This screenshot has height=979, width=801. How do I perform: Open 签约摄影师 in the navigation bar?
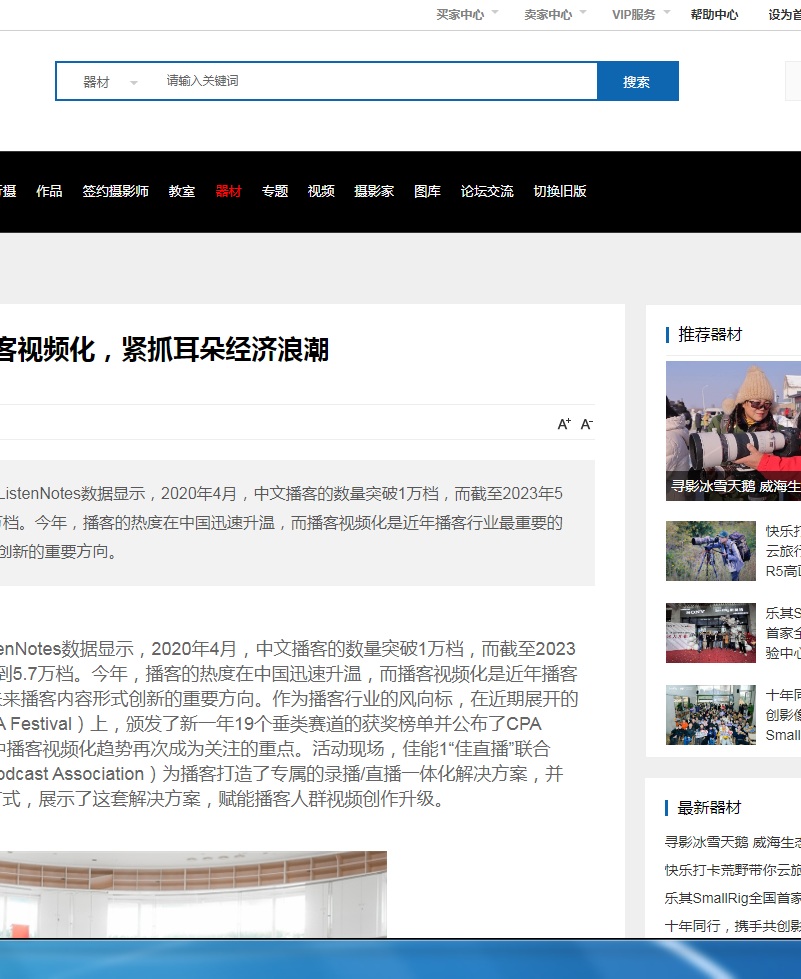coord(115,191)
